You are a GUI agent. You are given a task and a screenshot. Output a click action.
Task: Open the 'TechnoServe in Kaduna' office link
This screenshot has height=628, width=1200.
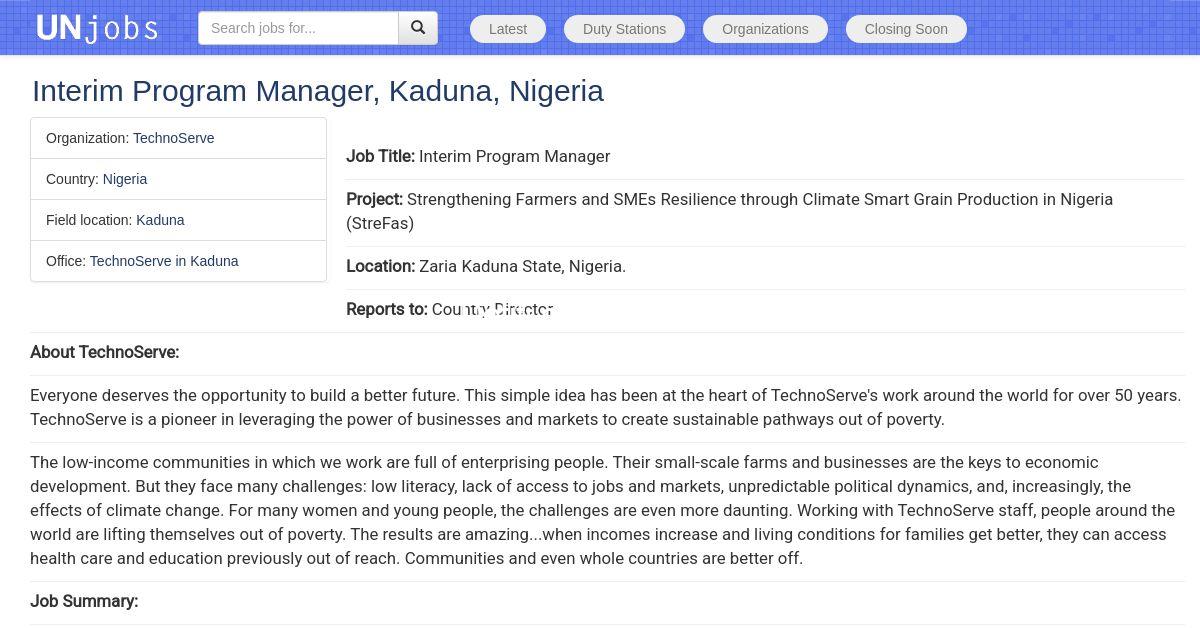[164, 261]
